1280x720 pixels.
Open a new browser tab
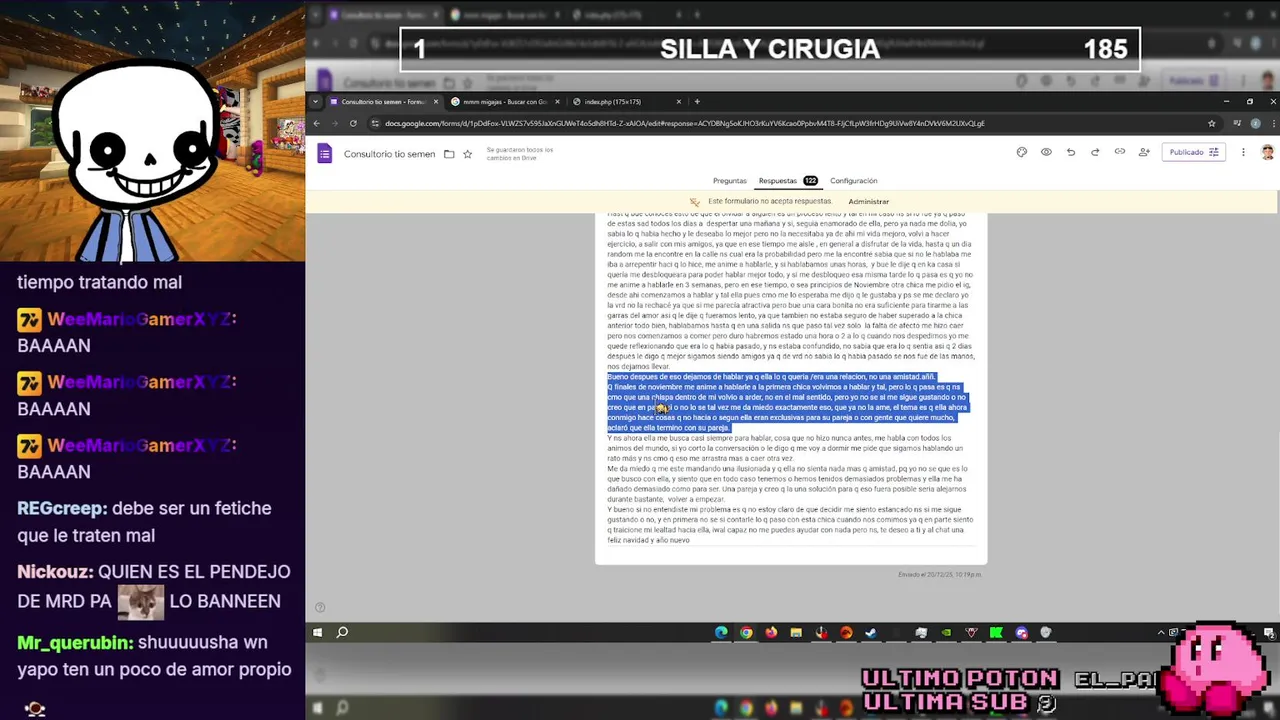pyautogui.click(x=697, y=101)
